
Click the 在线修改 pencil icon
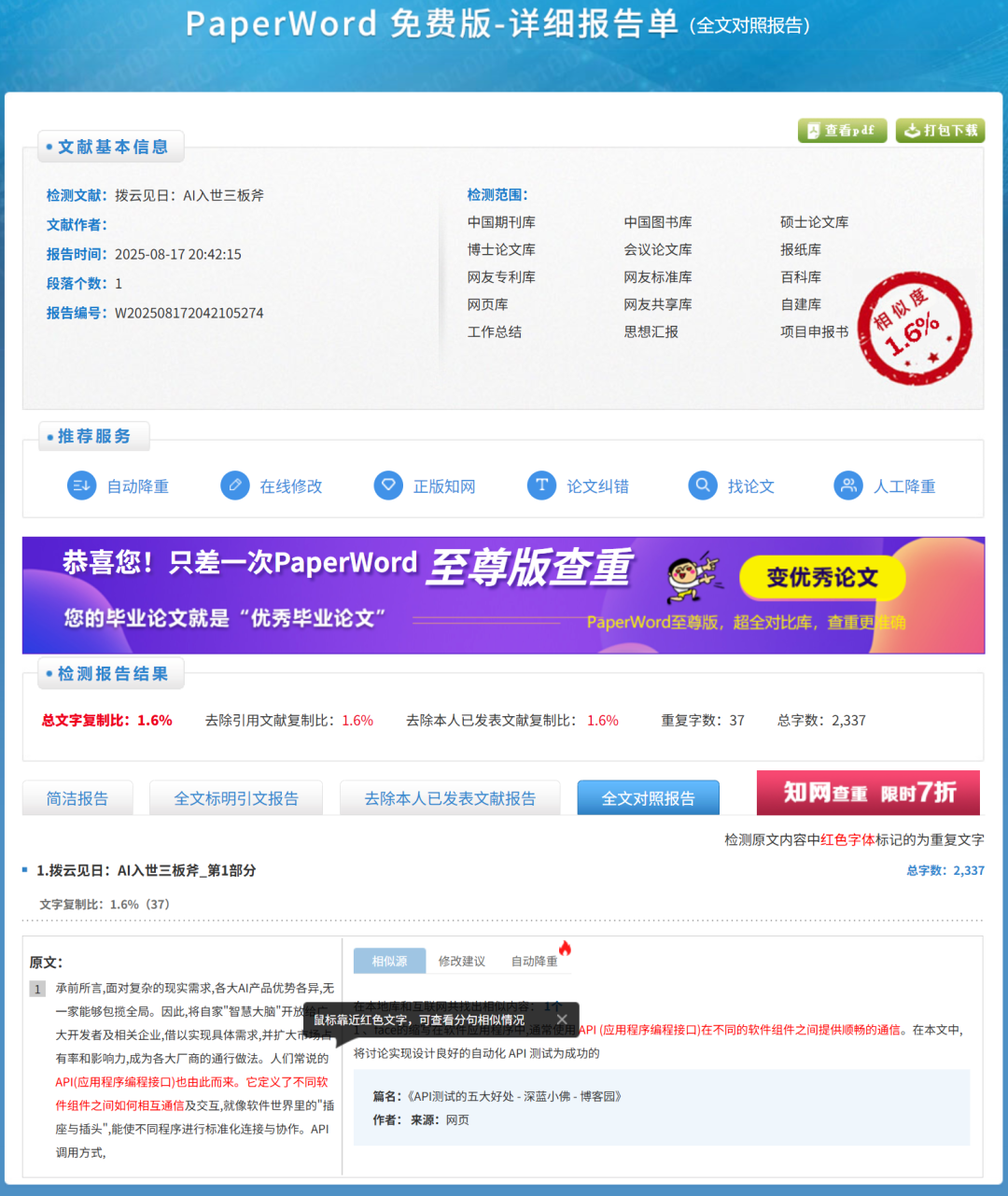[x=235, y=485]
